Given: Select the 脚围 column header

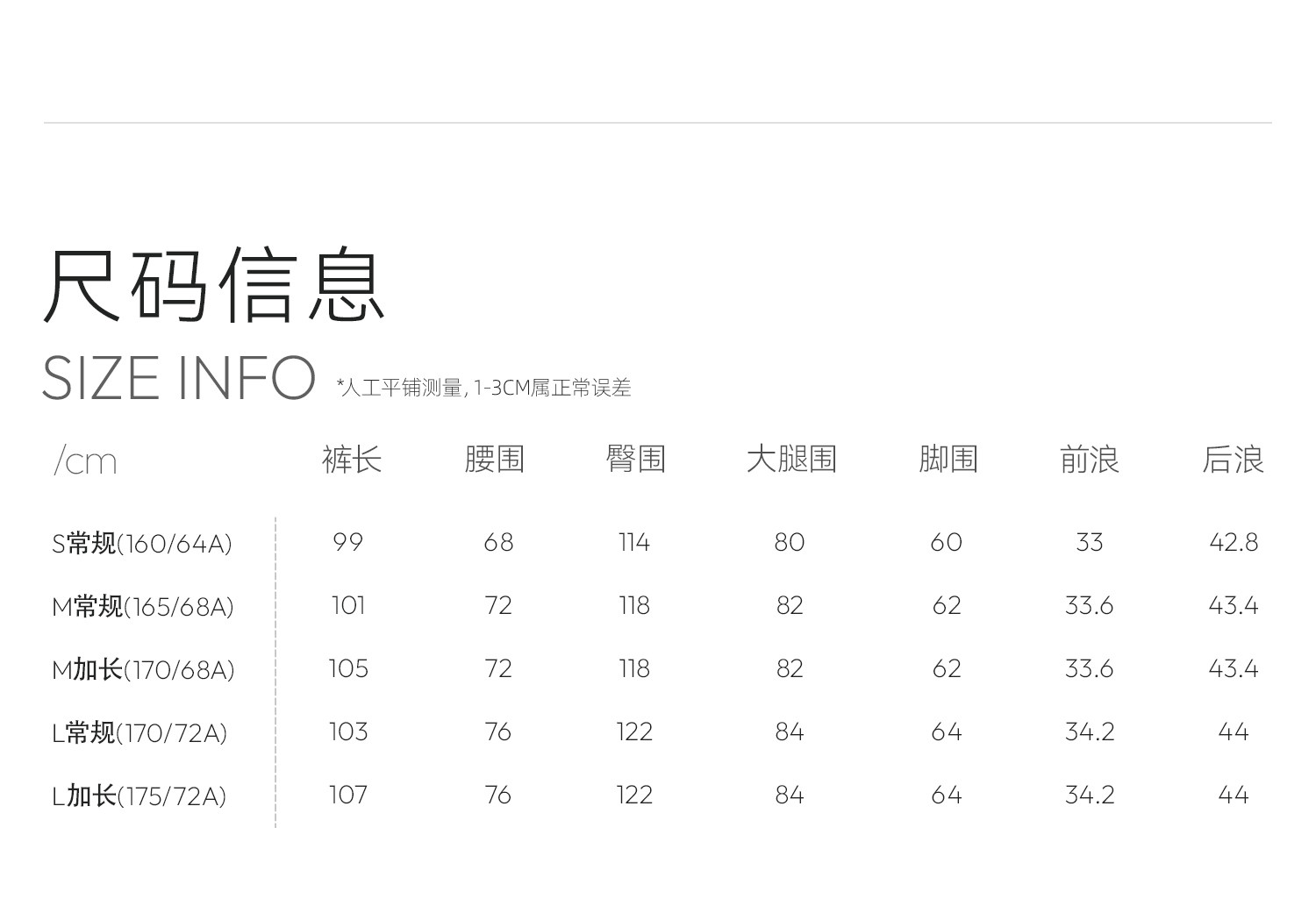Looking at the screenshot, I should (948, 460).
